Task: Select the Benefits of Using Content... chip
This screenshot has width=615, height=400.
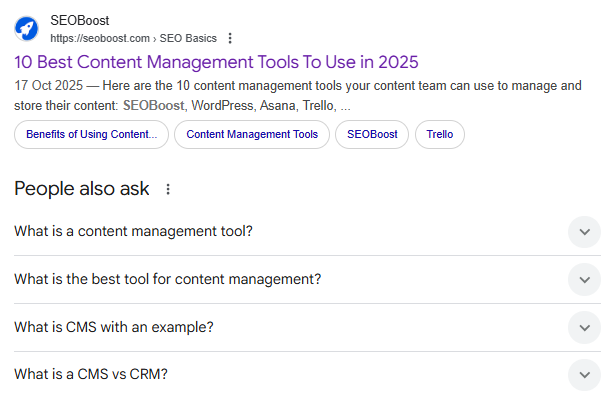Action: (x=91, y=135)
